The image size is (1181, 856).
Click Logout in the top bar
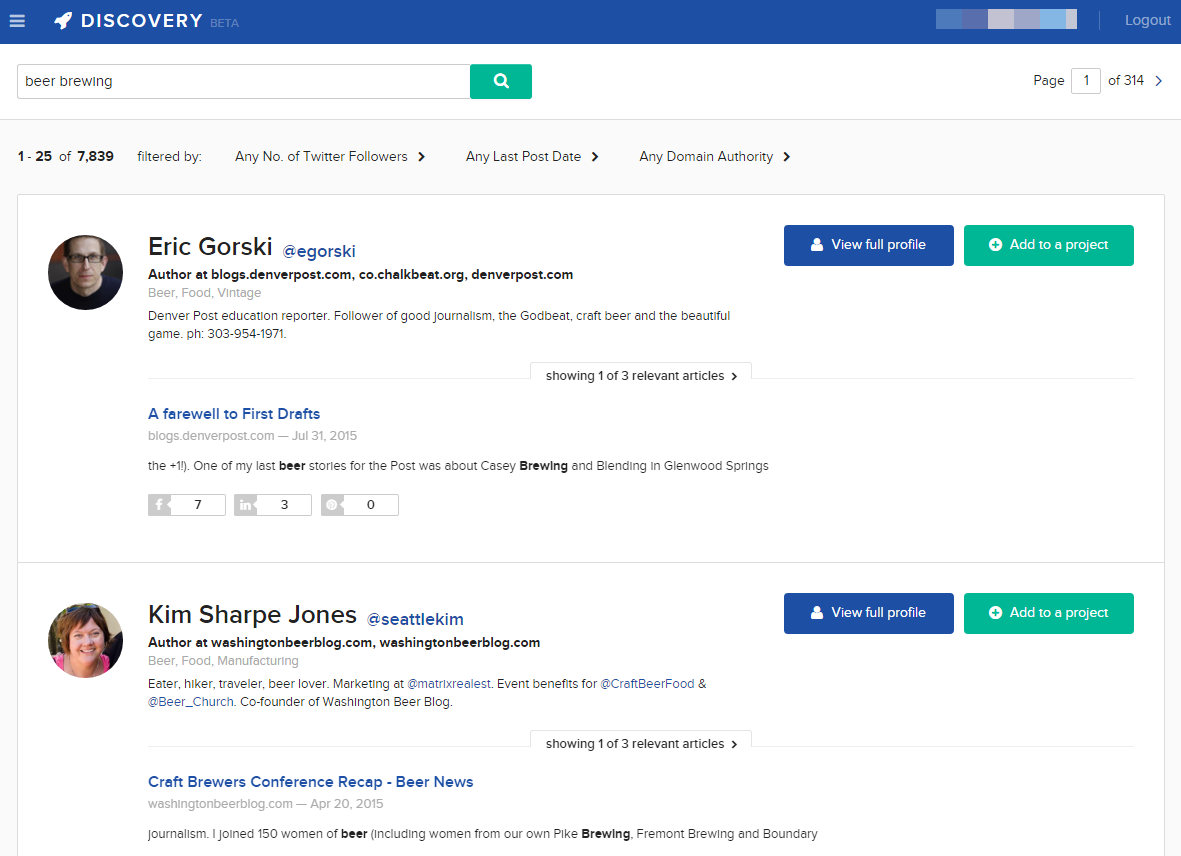pos(1147,21)
